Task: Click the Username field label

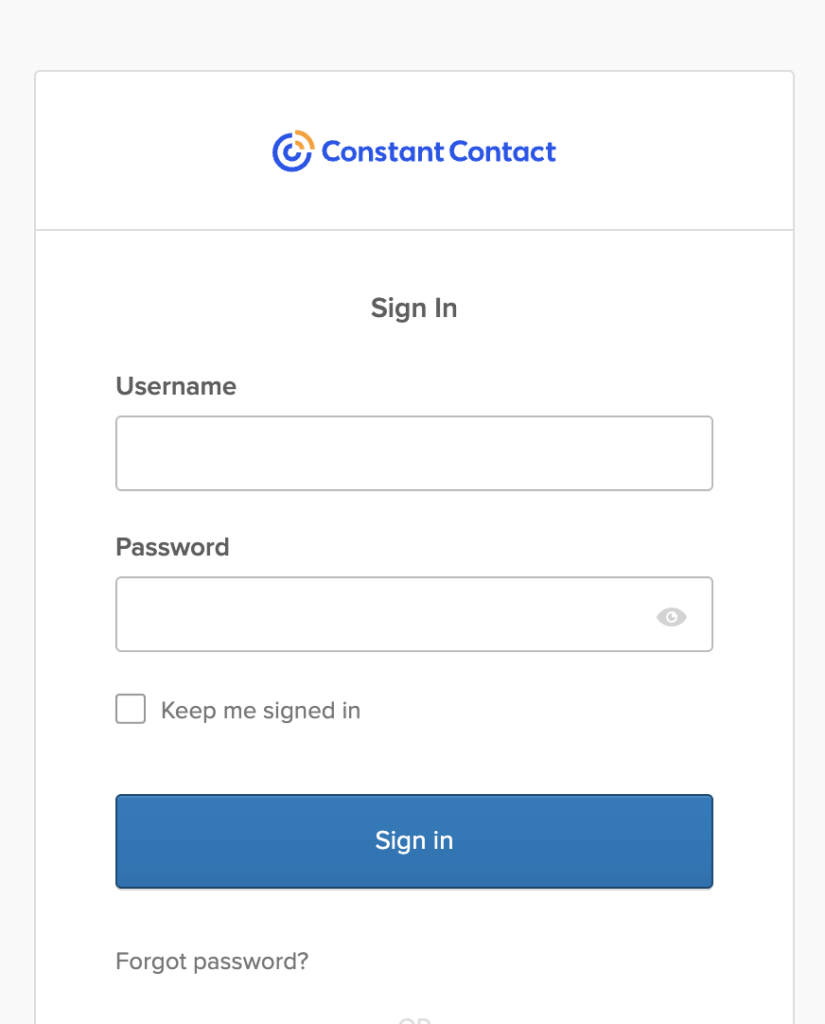Action: (x=176, y=386)
